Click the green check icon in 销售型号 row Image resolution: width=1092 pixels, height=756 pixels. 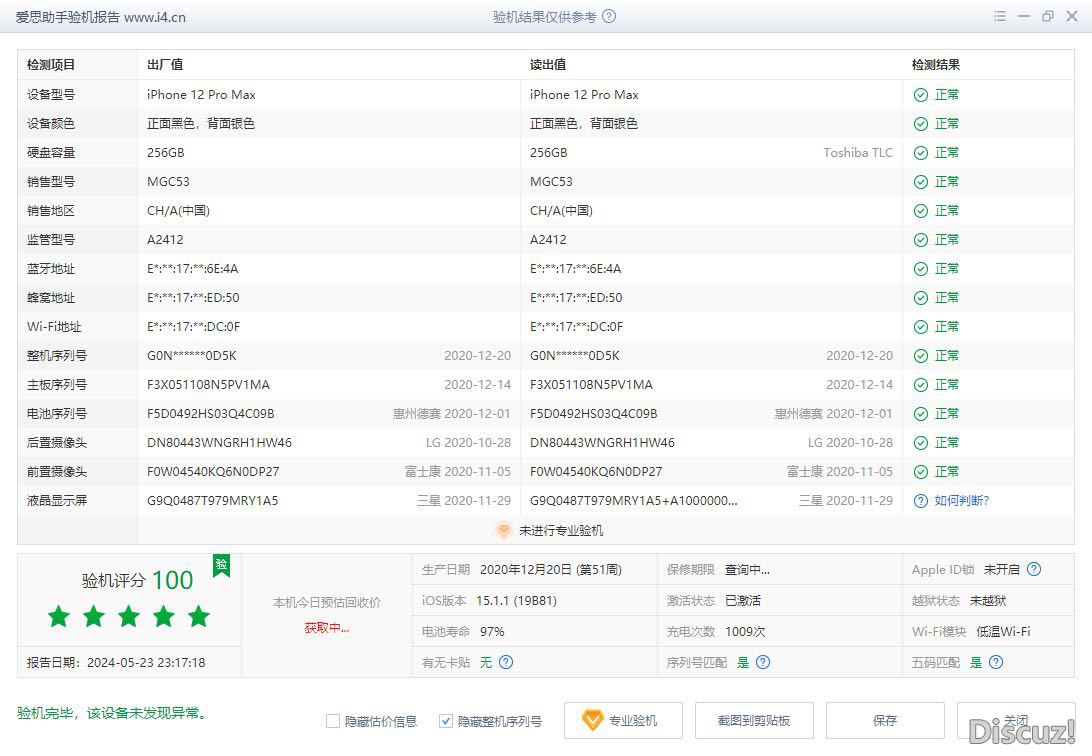click(921, 182)
